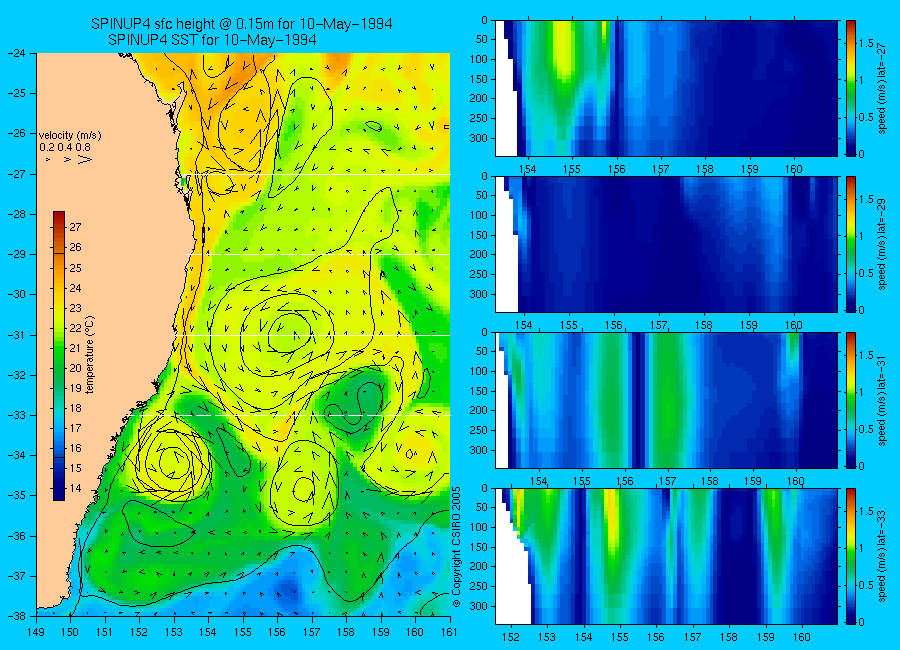
Task: Click the -38 latitude label on the map axis
Action: (16, 616)
